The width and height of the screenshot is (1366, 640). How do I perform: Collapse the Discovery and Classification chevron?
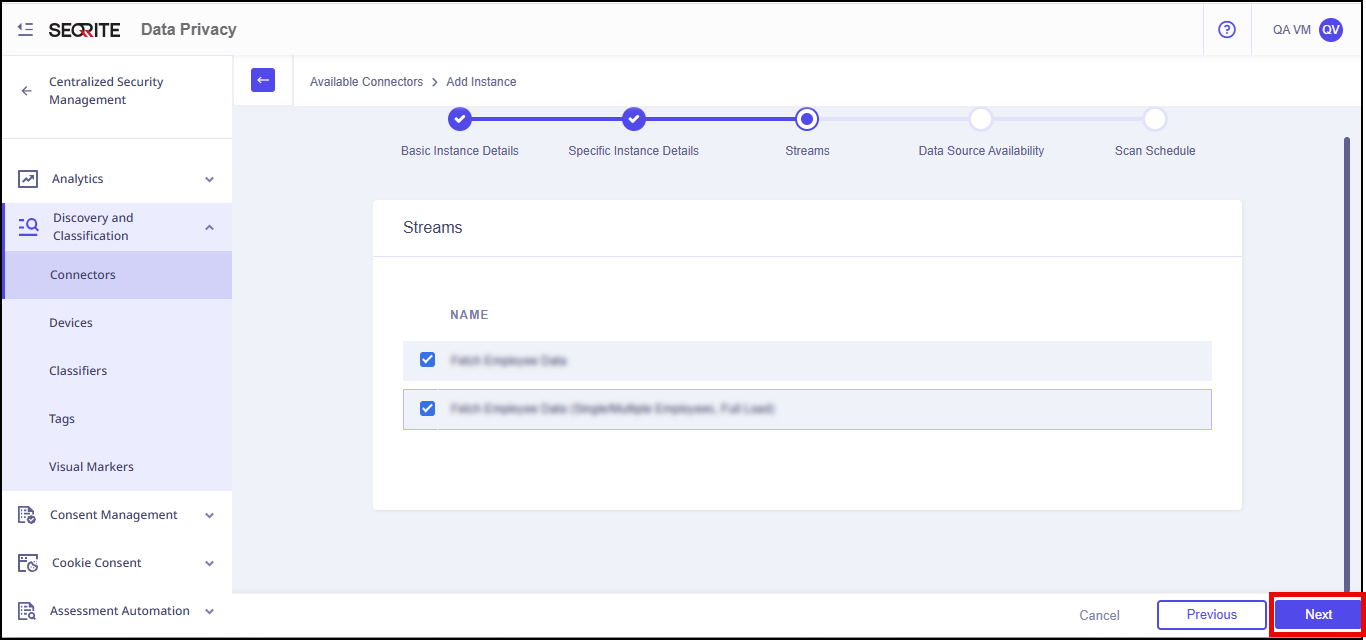coord(209,227)
